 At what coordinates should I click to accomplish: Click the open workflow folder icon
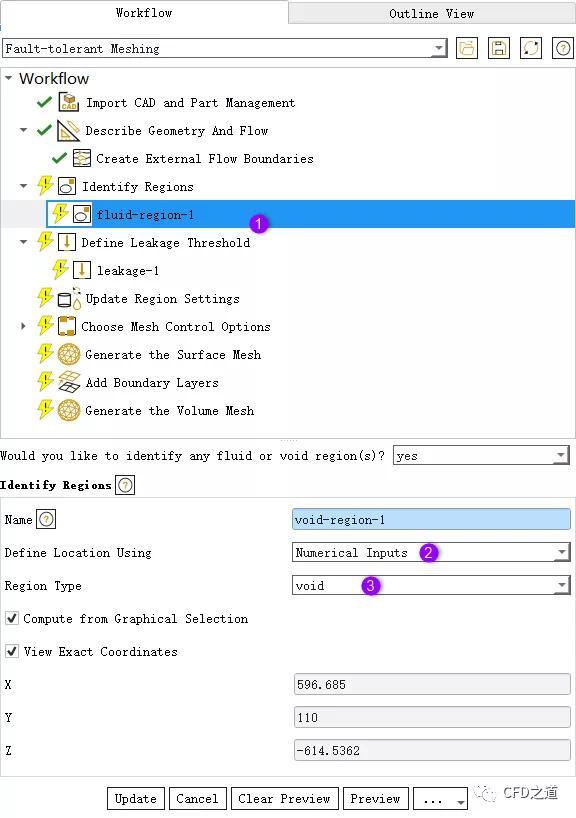[467, 49]
